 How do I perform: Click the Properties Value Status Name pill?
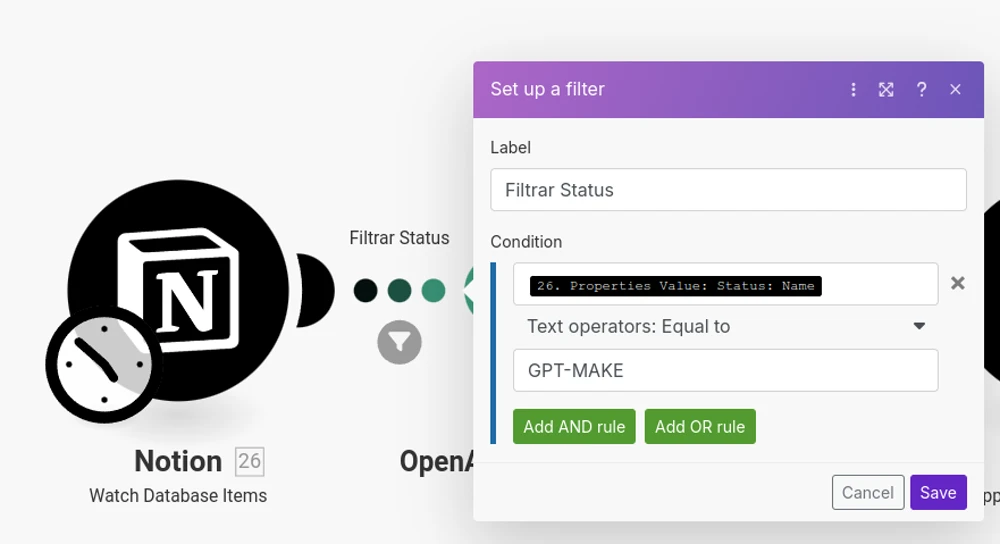pos(675,286)
